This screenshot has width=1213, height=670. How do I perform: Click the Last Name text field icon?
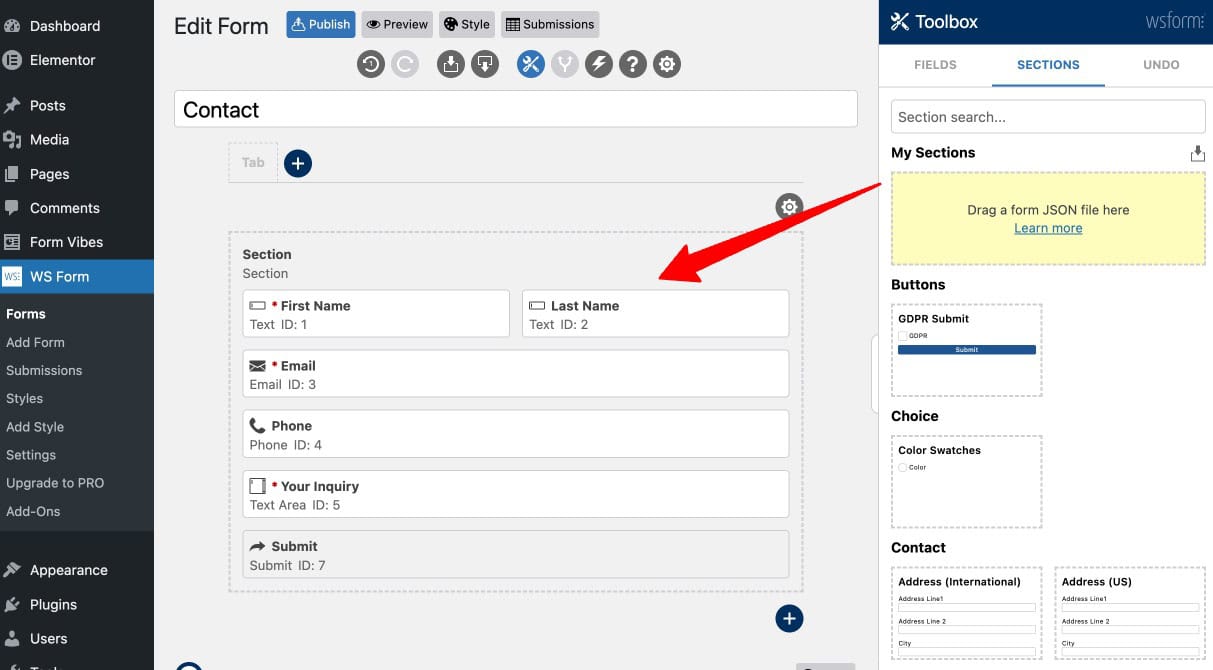point(537,306)
